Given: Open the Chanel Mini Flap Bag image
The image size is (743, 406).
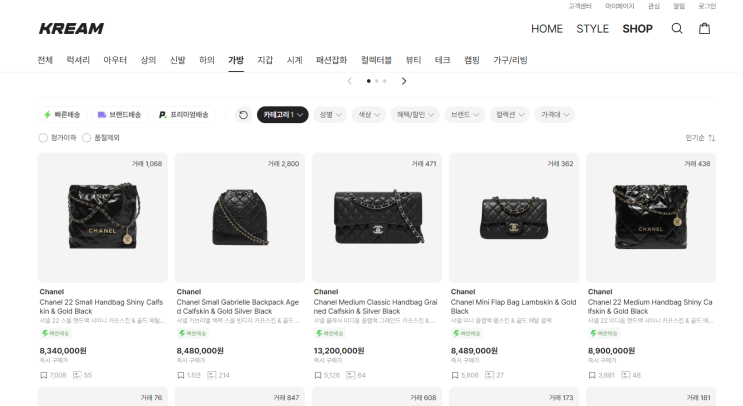Looking at the screenshot, I should (514, 217).
